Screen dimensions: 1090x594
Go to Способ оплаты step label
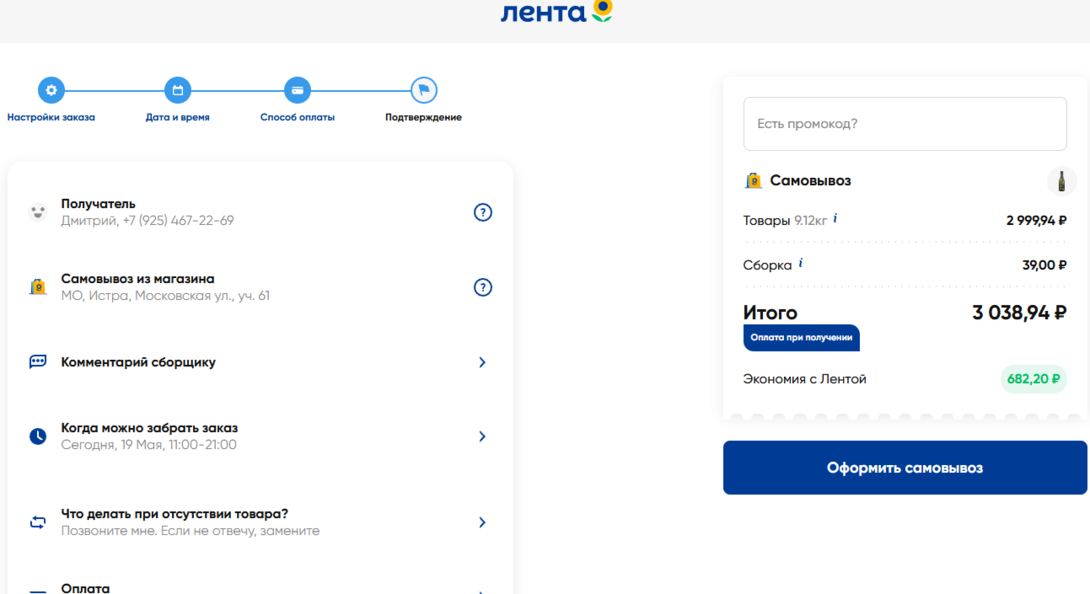pyautogui.click(x=297, y=117)
